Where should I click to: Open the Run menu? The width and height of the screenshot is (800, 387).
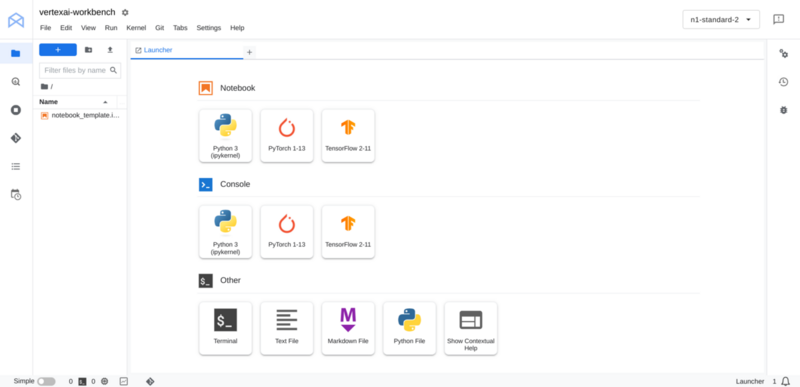pyautogui.click(x=111, y=28)
